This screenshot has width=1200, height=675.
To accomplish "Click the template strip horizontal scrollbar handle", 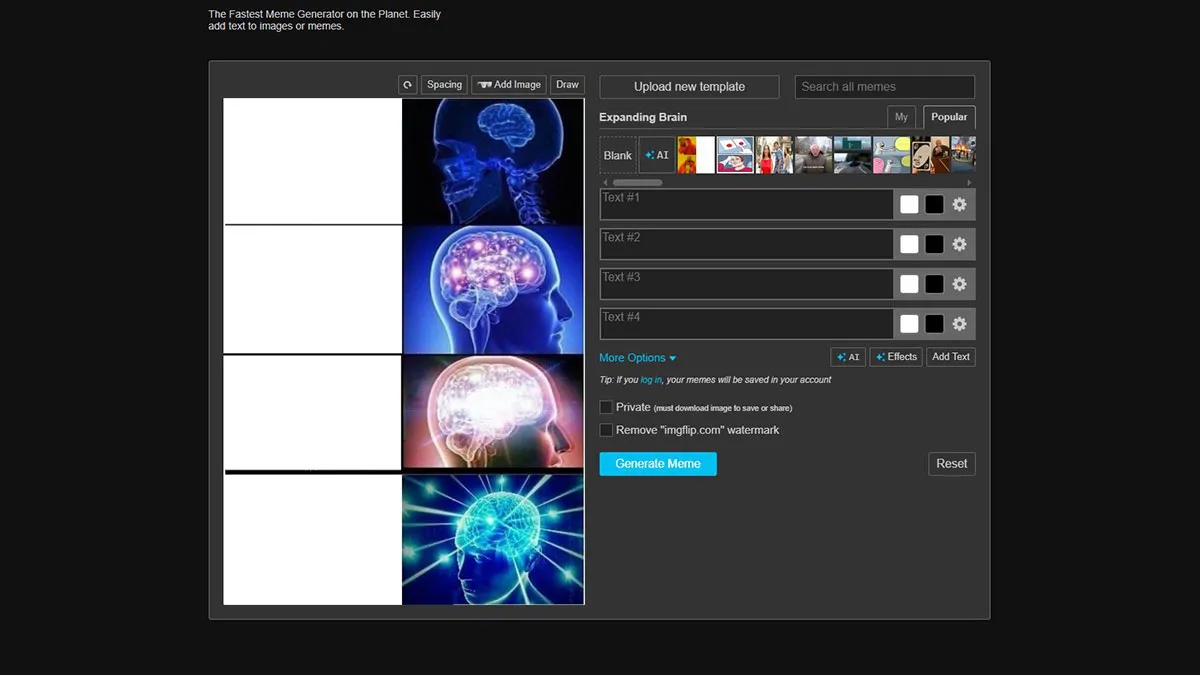I will pyautogui.click(x=637, y=183).
